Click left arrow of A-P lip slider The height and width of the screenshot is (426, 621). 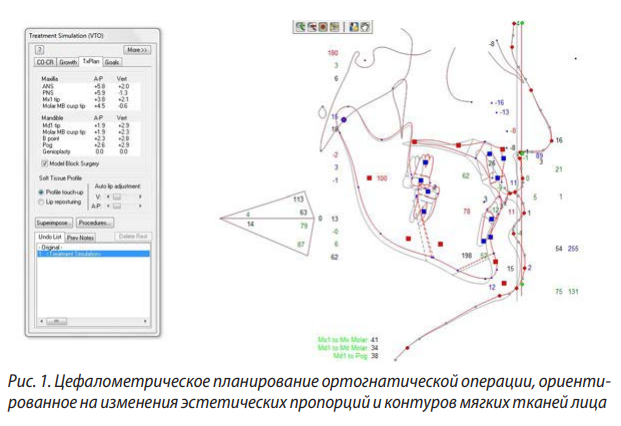pyautogui.click(x=108, y=206)
